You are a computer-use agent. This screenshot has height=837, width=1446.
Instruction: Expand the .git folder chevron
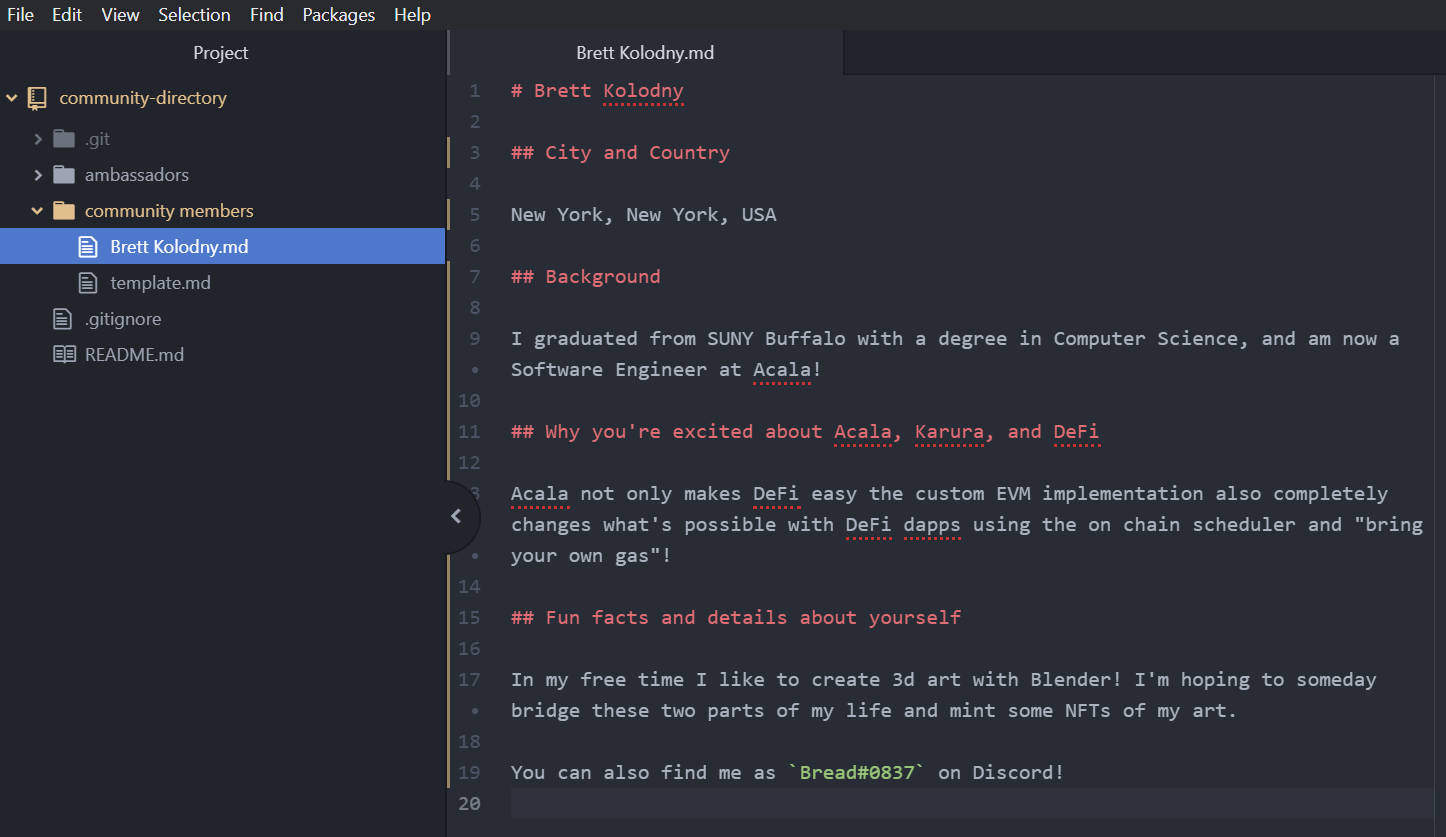(38, 139)
